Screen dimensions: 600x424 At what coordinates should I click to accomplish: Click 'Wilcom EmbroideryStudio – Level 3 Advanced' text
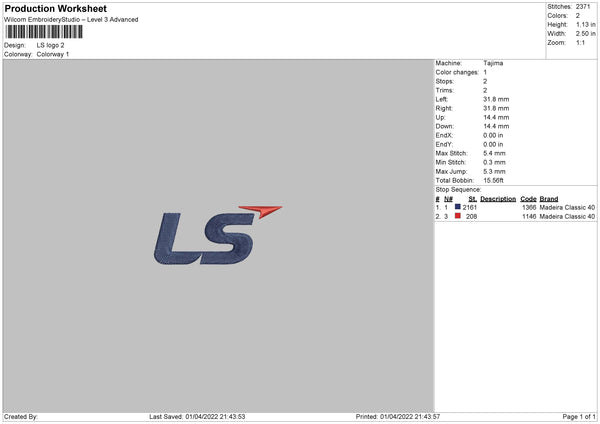(71, 20)
